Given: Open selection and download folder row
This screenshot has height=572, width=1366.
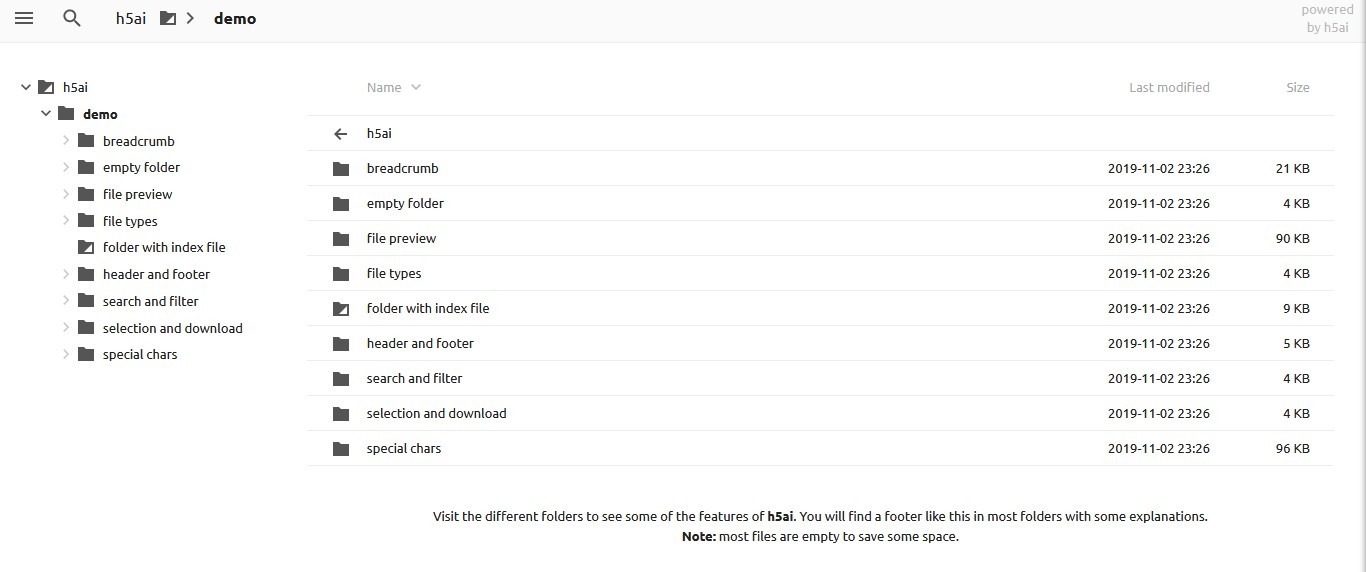Looking at the screenshot, I should click(x=436, y=414).
